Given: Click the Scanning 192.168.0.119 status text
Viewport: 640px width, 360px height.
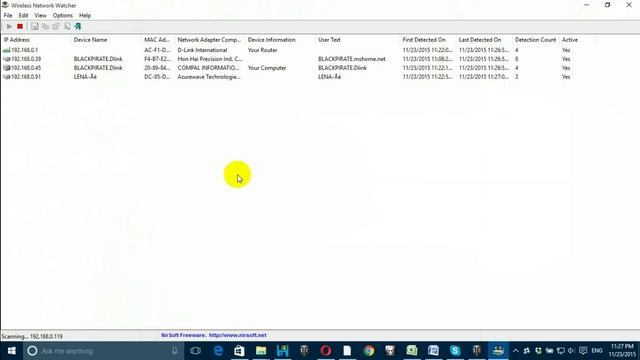Looking at the screenshot, I should (32, 336).
